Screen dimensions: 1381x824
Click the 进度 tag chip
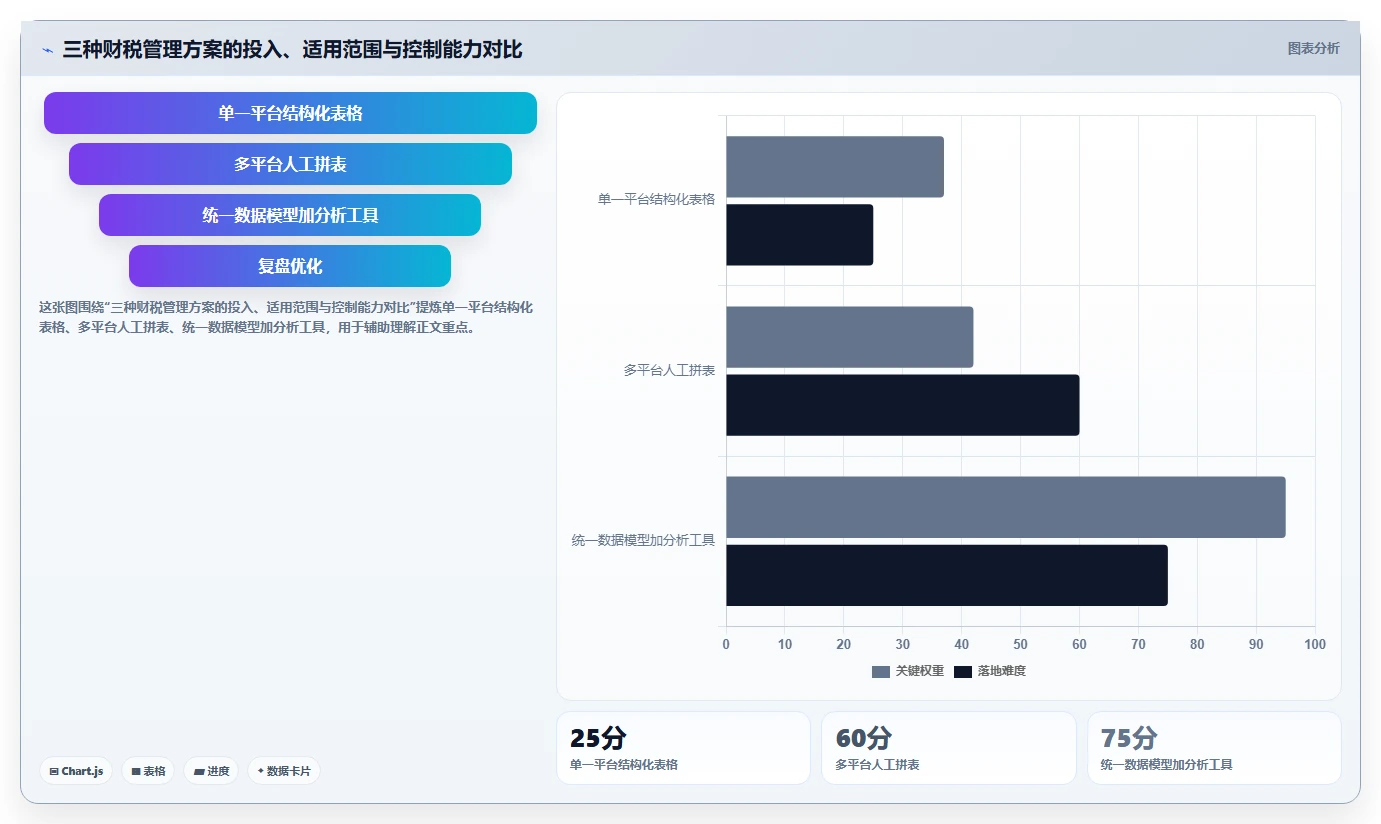coord(211,771)
